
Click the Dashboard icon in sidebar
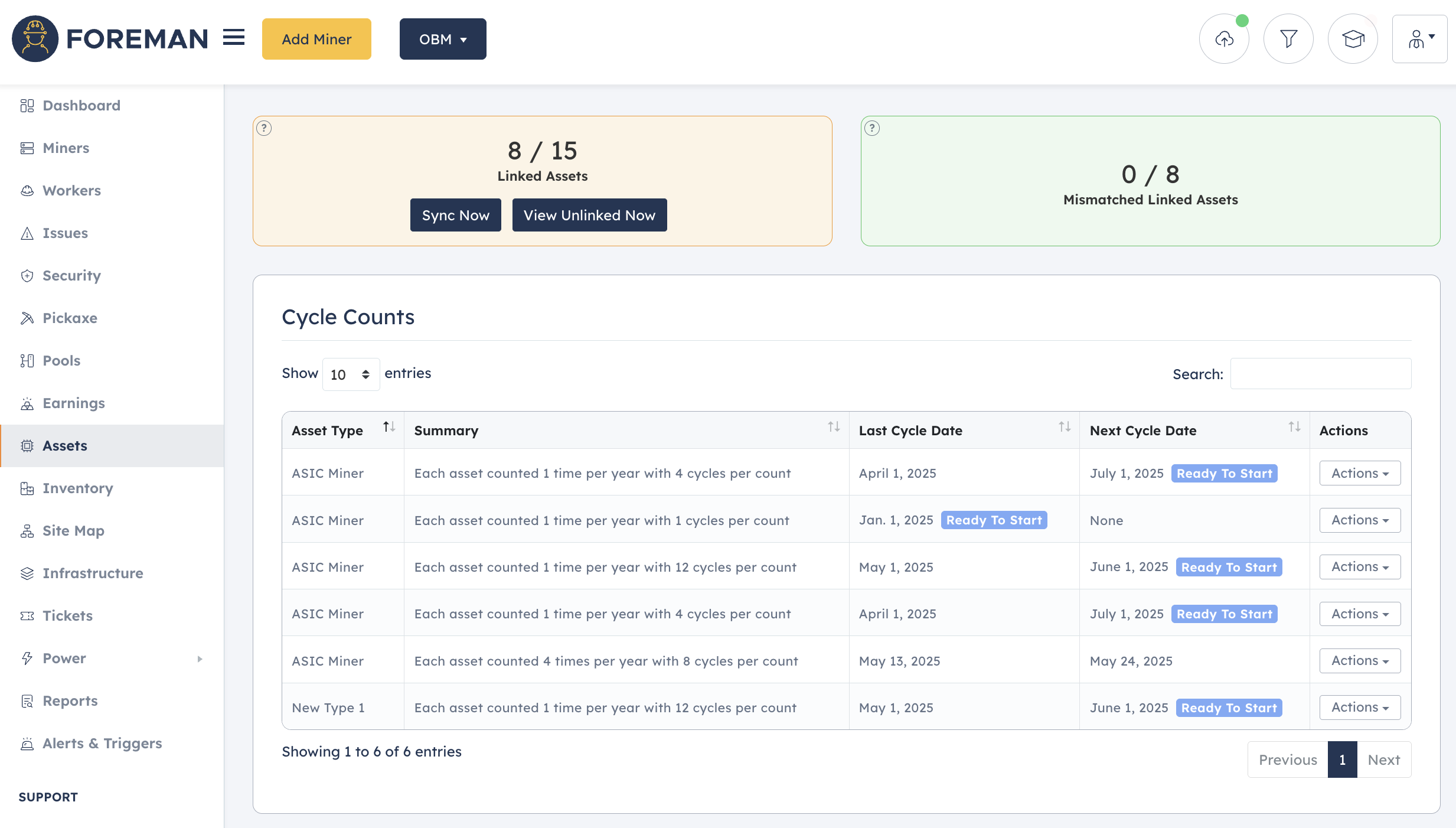point(27,106)
